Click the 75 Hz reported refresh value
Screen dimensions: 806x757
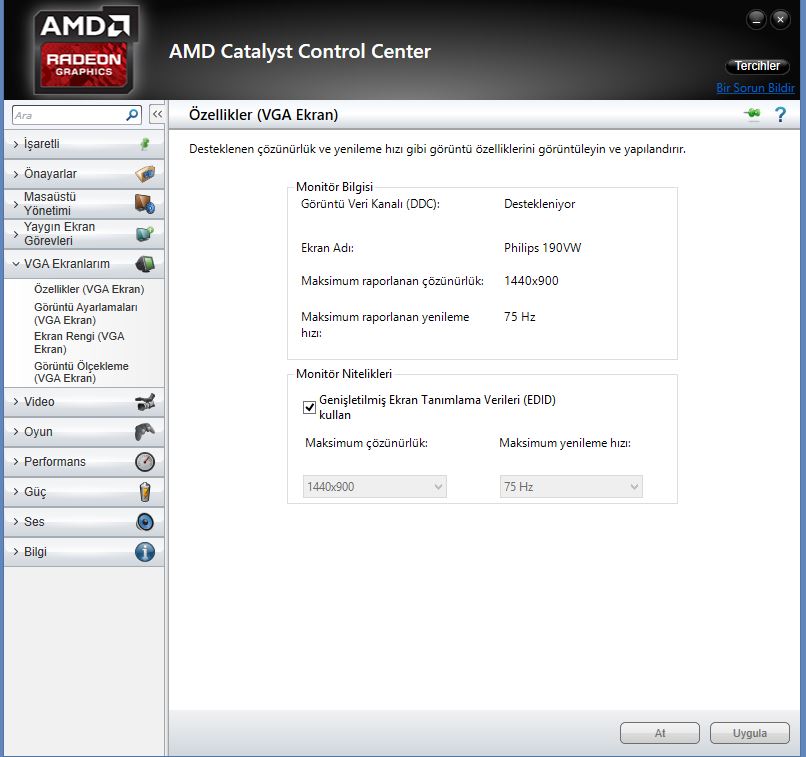[520, 317]
